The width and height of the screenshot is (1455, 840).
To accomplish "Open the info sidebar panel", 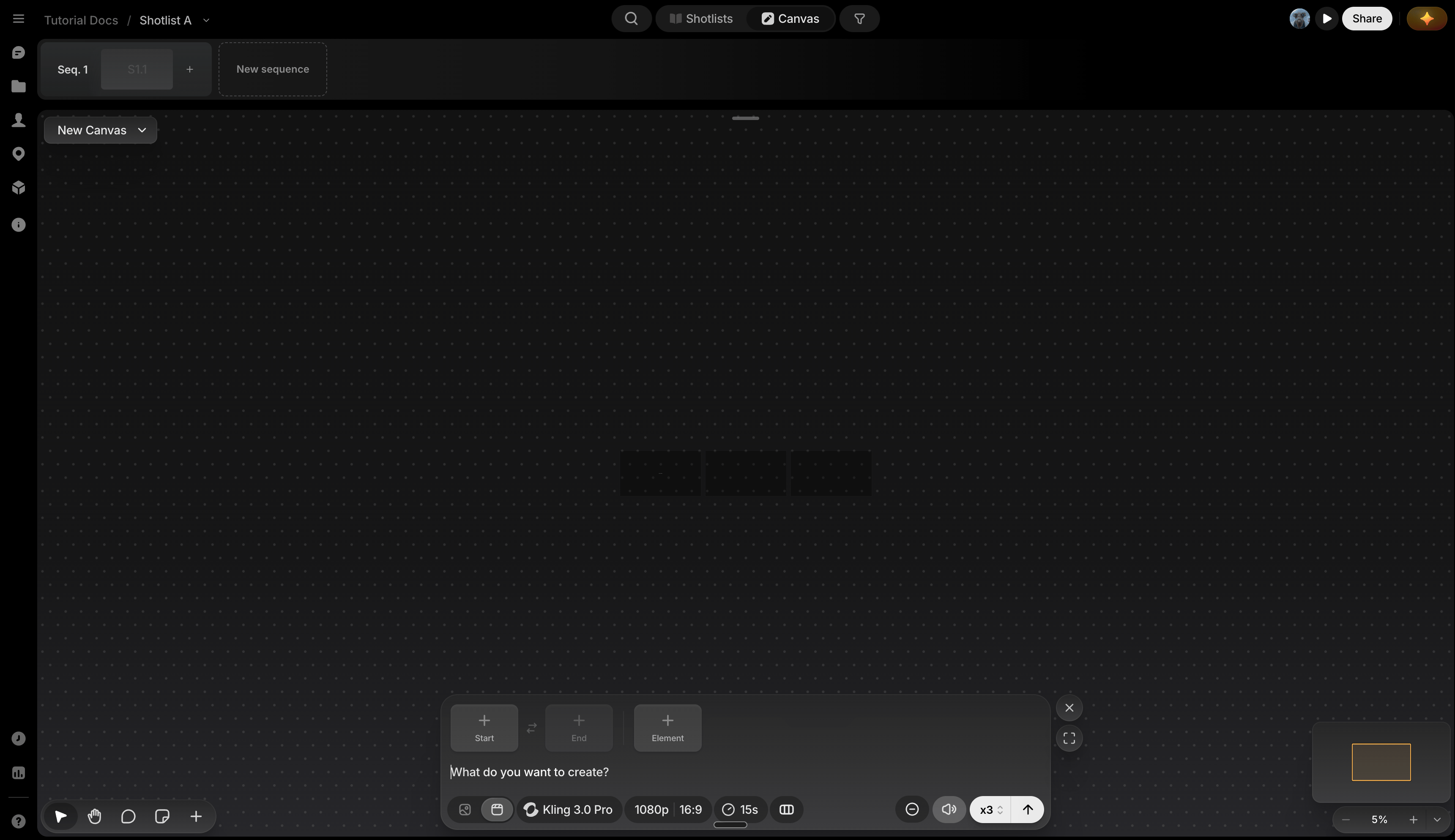I will (x=19, y=225).
